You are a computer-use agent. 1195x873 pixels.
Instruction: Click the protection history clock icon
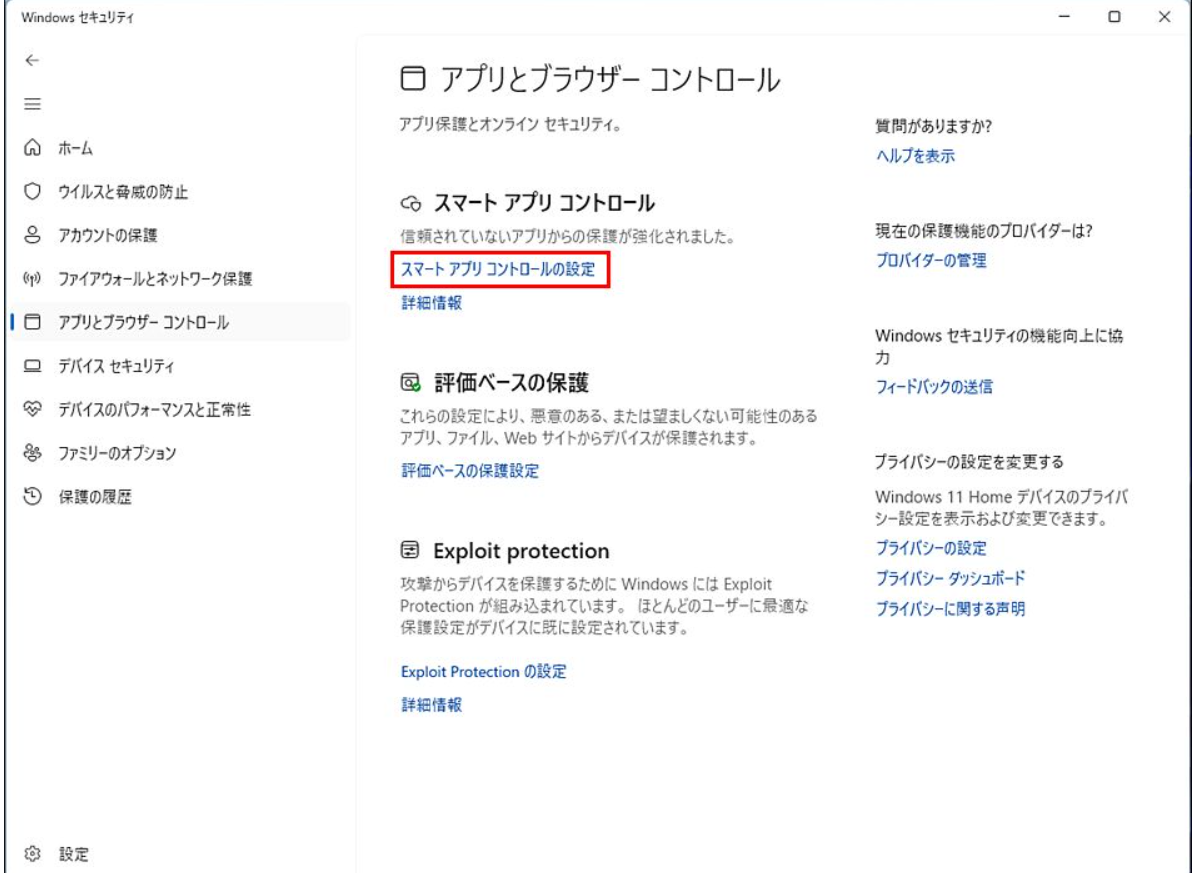tap(33, 497)
